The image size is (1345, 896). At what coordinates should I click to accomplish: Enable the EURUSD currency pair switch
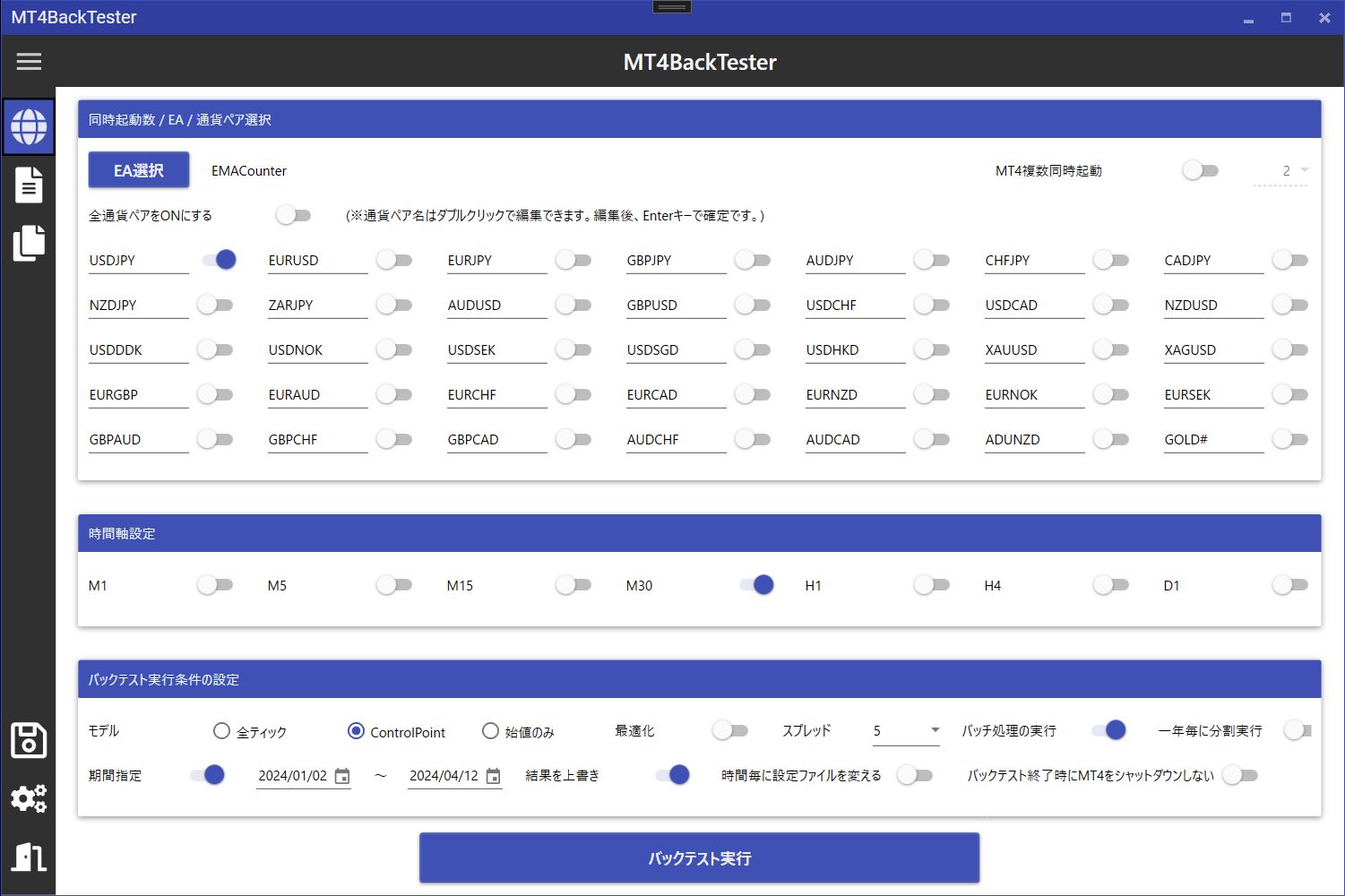click(394, 260)
